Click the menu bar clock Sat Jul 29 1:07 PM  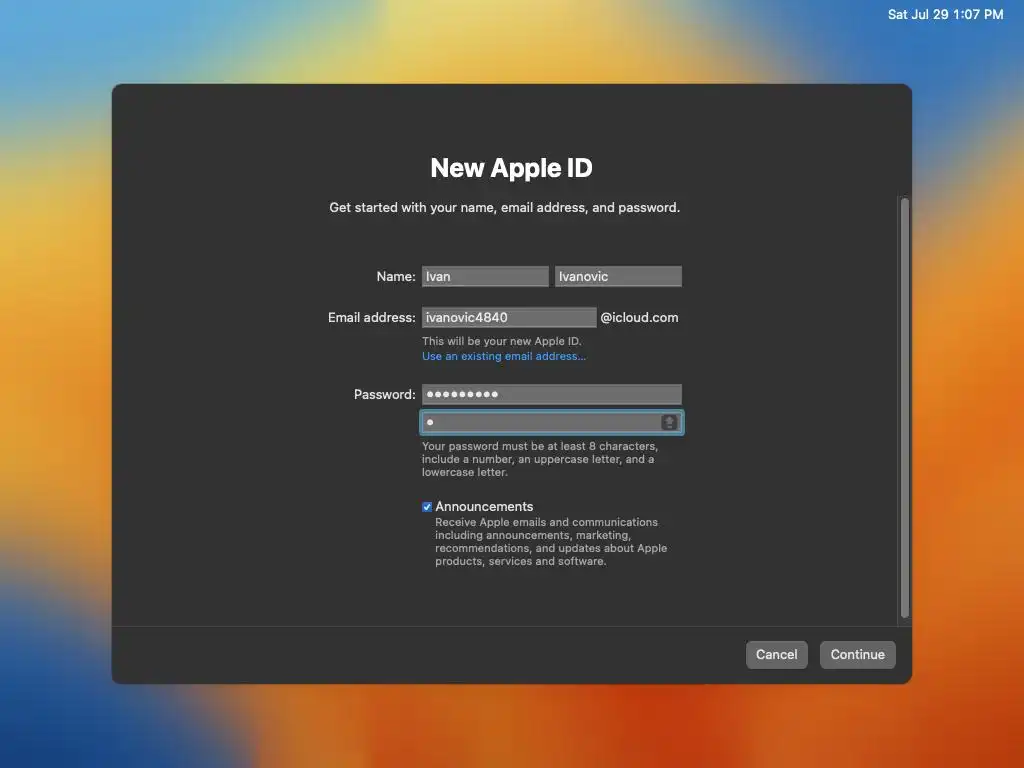pos(945,14)
